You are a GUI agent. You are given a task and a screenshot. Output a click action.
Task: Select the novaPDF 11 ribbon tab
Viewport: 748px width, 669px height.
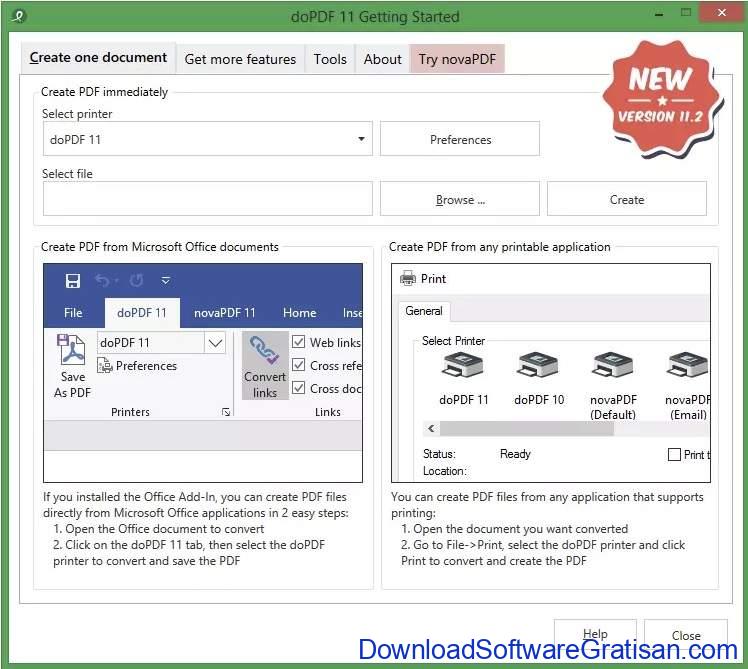click(x=224, y=313)
